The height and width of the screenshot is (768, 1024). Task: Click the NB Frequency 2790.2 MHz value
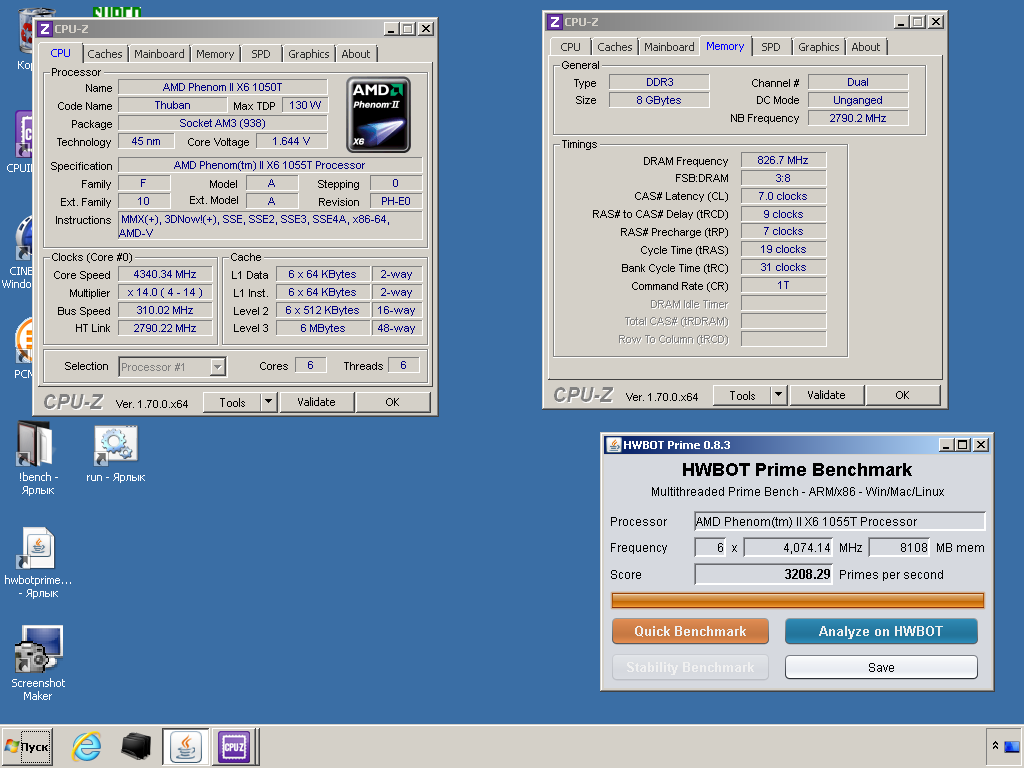point(857,118)
